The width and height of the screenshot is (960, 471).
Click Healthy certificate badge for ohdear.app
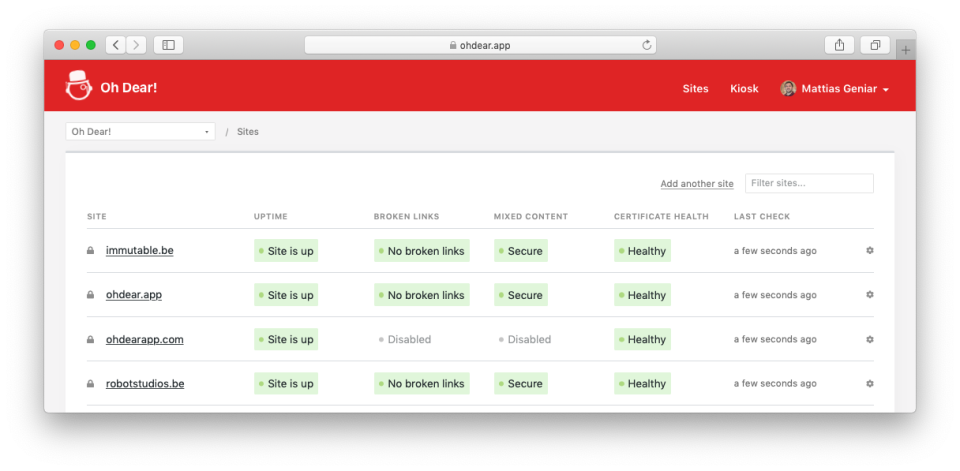[642, 295]
